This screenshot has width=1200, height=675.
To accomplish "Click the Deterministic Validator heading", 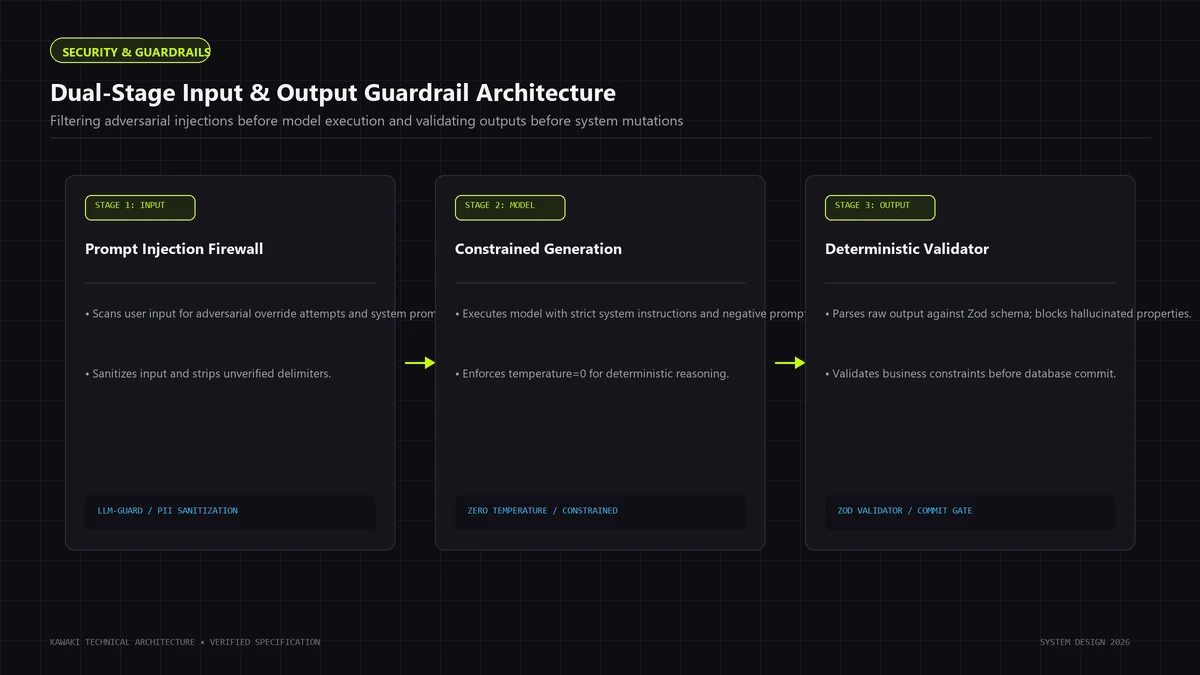I will pos(907,249).
